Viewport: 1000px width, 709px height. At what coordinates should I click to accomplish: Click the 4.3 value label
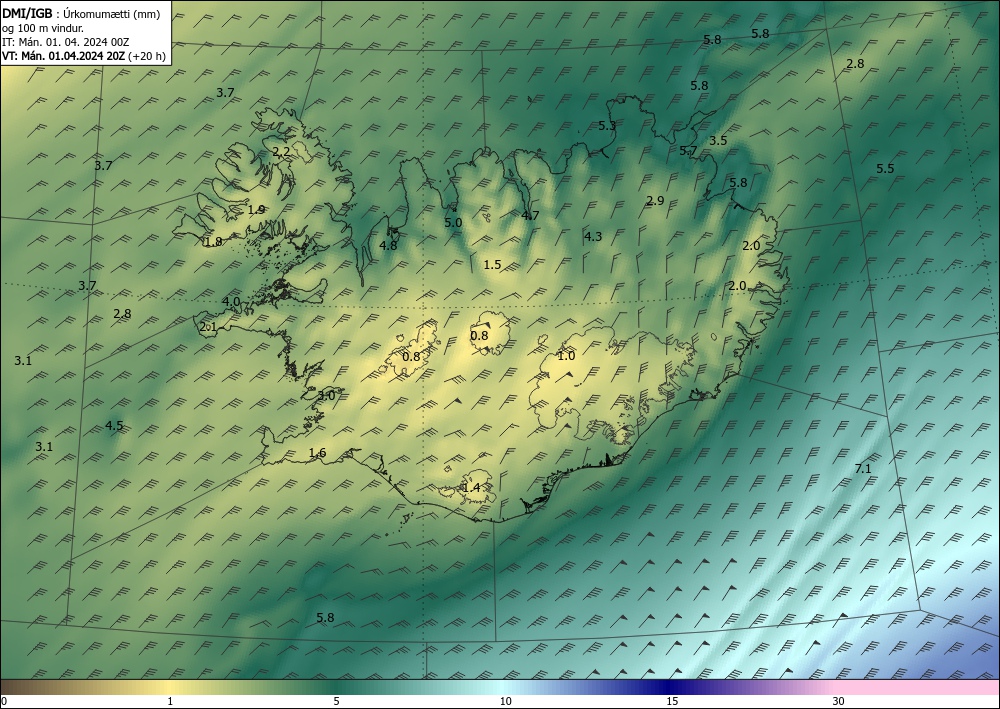592,237
